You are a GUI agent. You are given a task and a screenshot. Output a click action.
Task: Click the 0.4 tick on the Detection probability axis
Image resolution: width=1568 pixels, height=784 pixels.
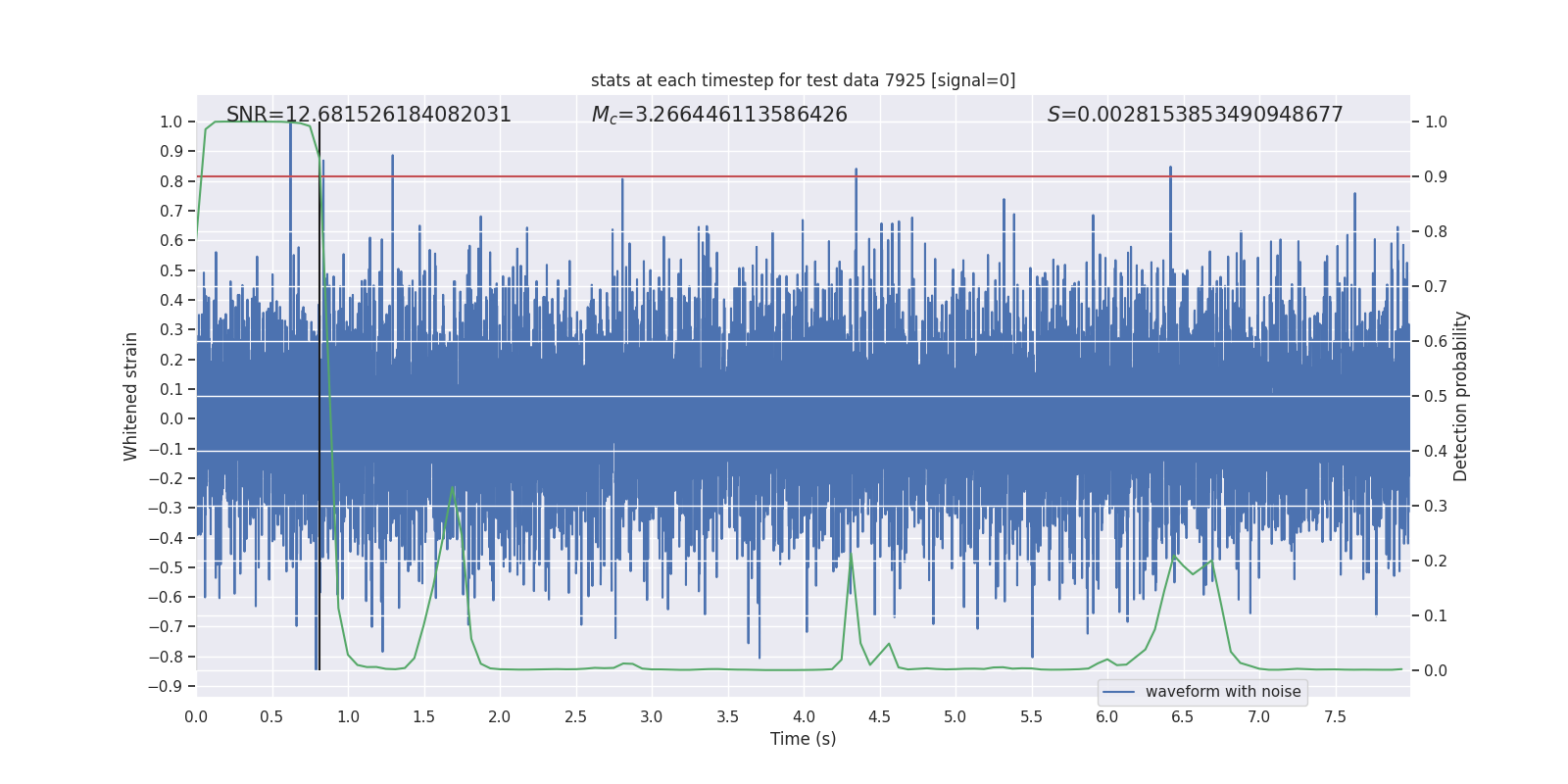tap(1436, 451)
